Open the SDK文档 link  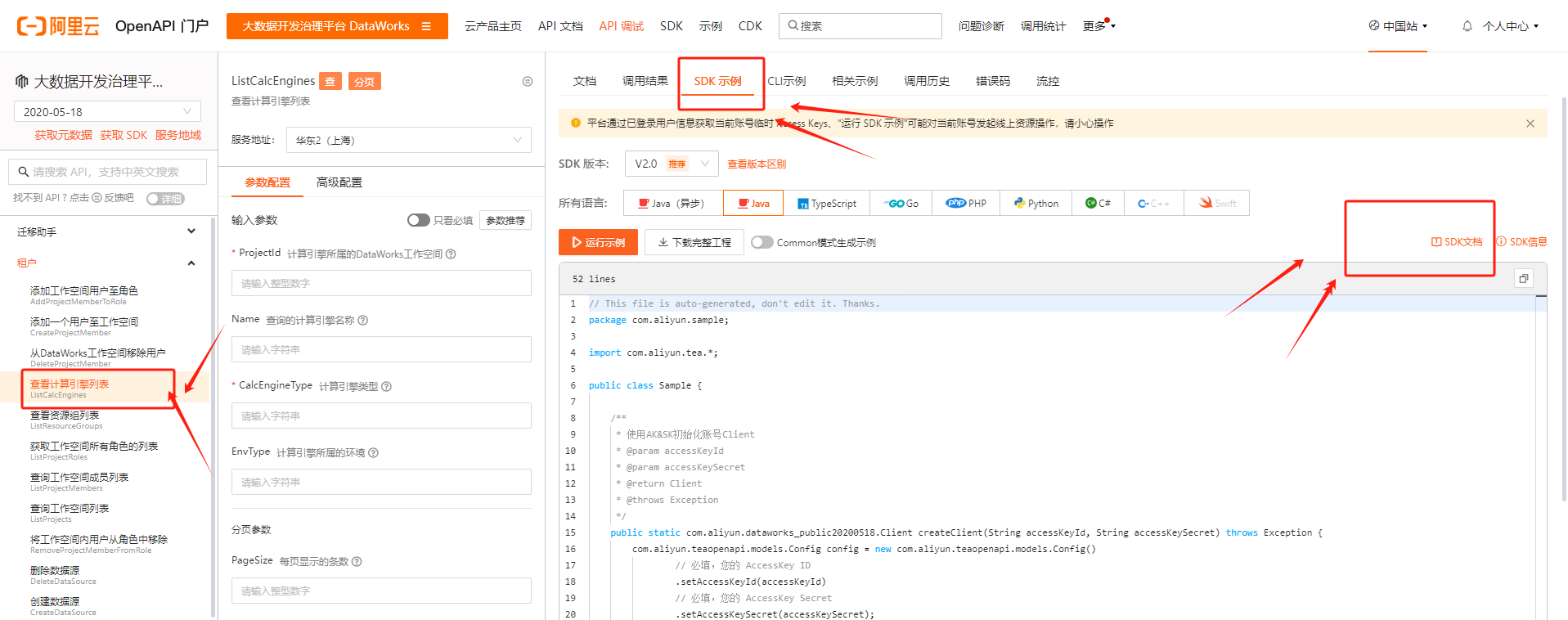point(1457,242)
